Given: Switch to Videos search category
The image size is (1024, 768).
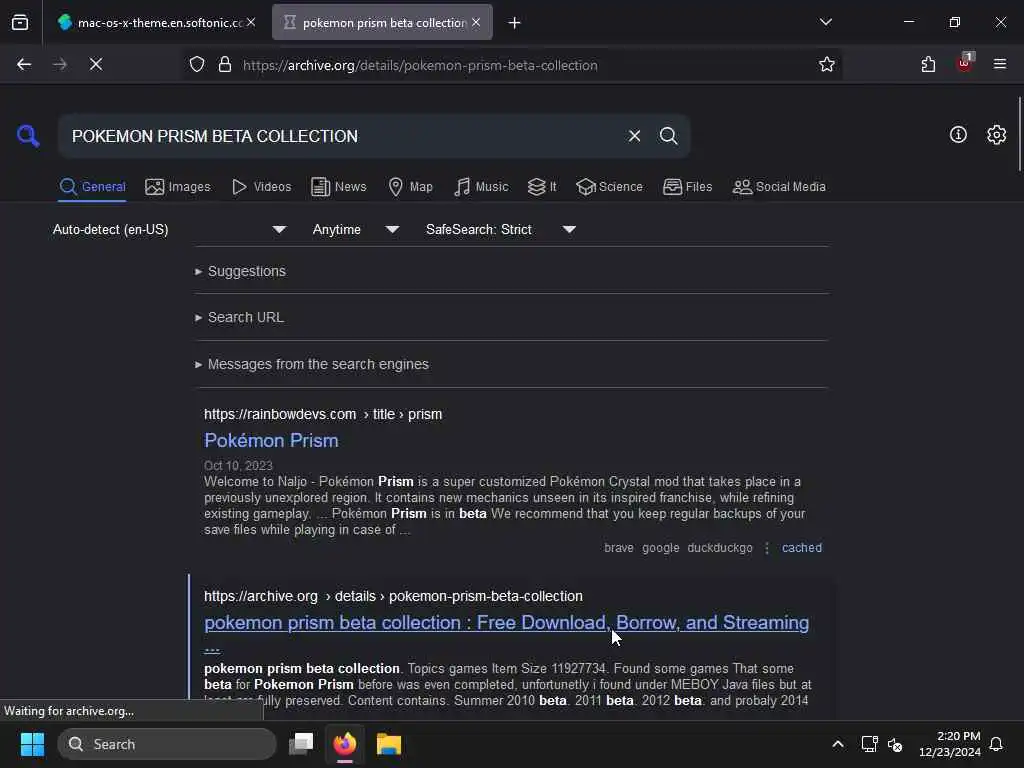Looking at the screenshot, I should [x=262, y=187].
